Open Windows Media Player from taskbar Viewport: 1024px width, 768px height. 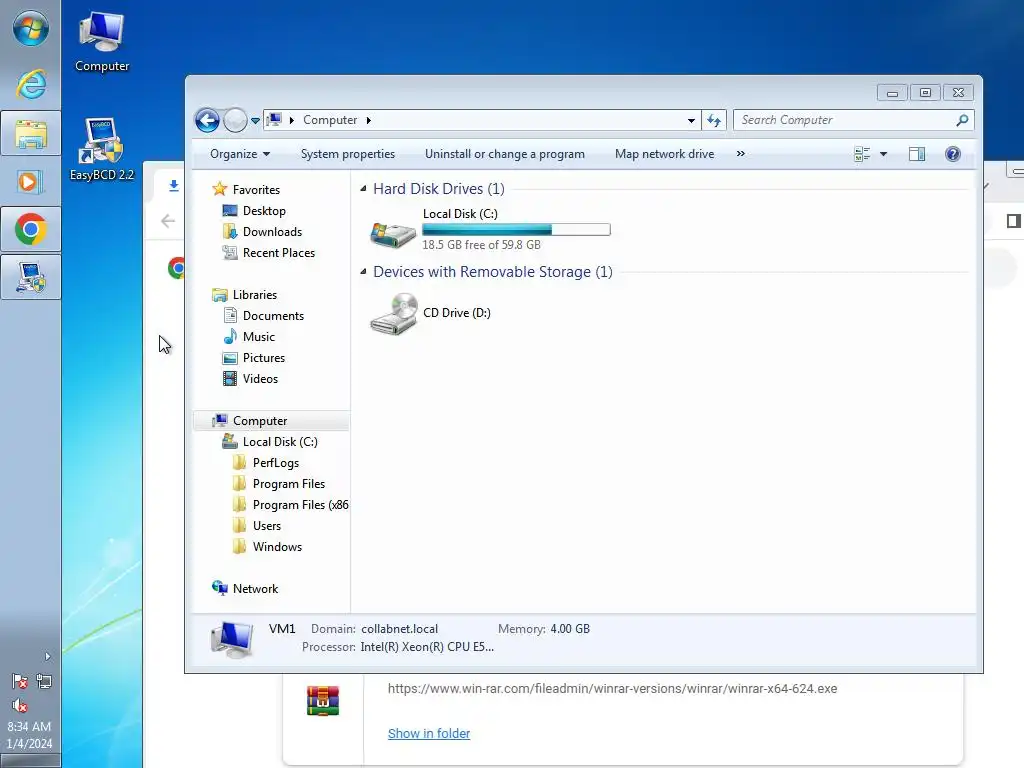coord(31,182)
